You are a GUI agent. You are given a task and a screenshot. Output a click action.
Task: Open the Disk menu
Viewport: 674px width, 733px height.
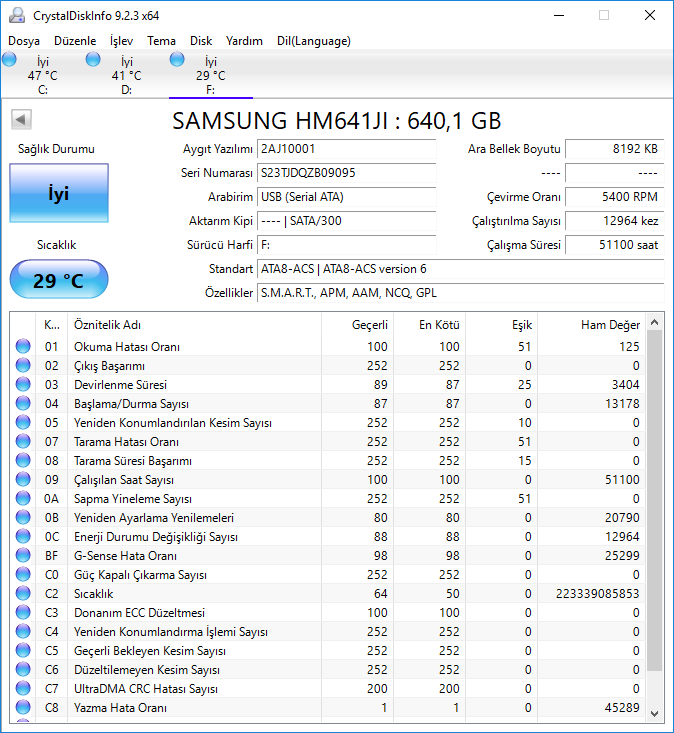[x=201, y=41]
